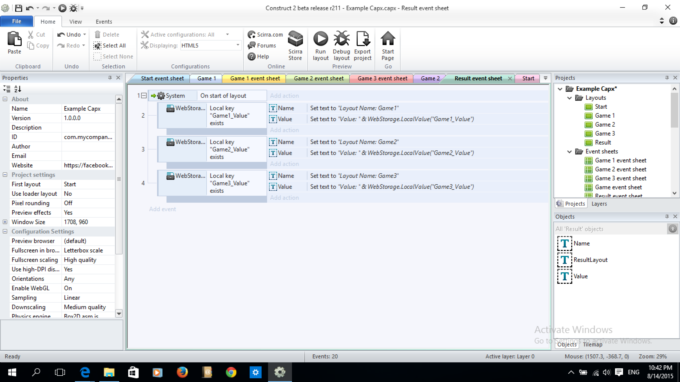Open the Displaying HTML5 dropdown
680x382 pixels.
(x=211, y=46)
